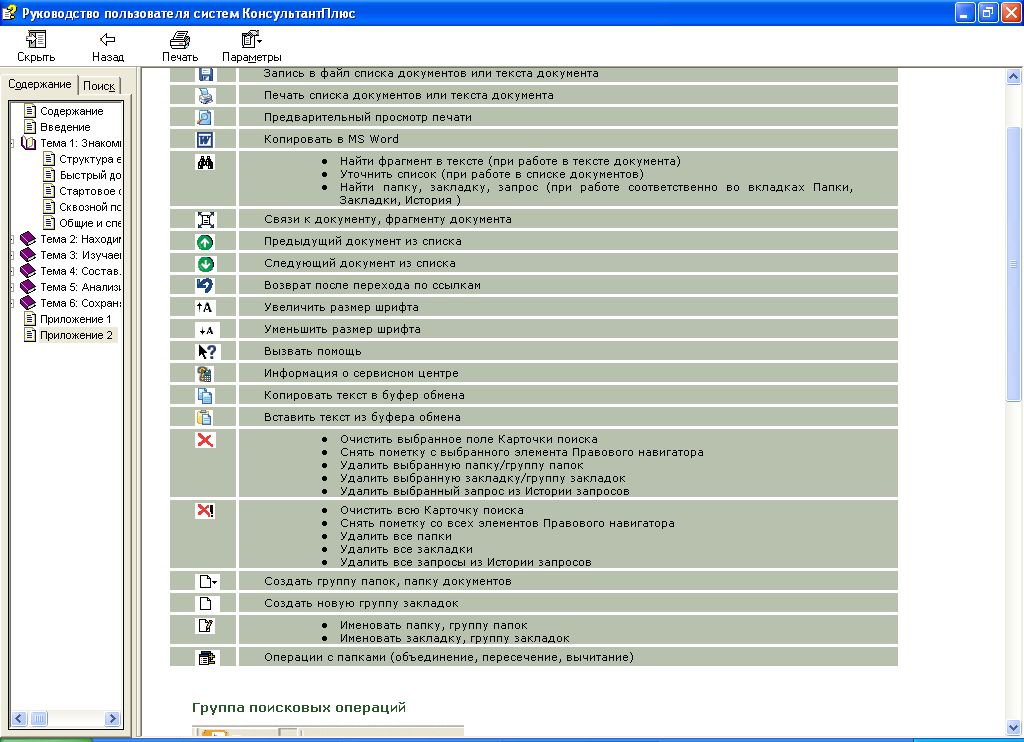The height and width of the screenshot is (742, 1024).
Task: Click the green up arrow previous-document icon
Action: (x=205, y=242)
